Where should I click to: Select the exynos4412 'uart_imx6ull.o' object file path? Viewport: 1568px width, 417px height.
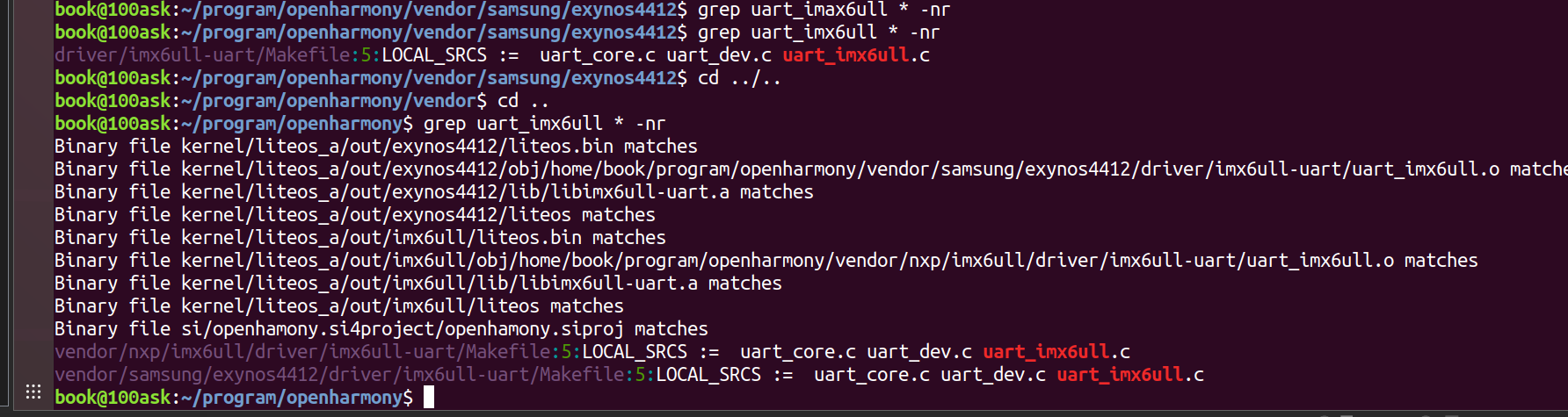pos(840,169)
